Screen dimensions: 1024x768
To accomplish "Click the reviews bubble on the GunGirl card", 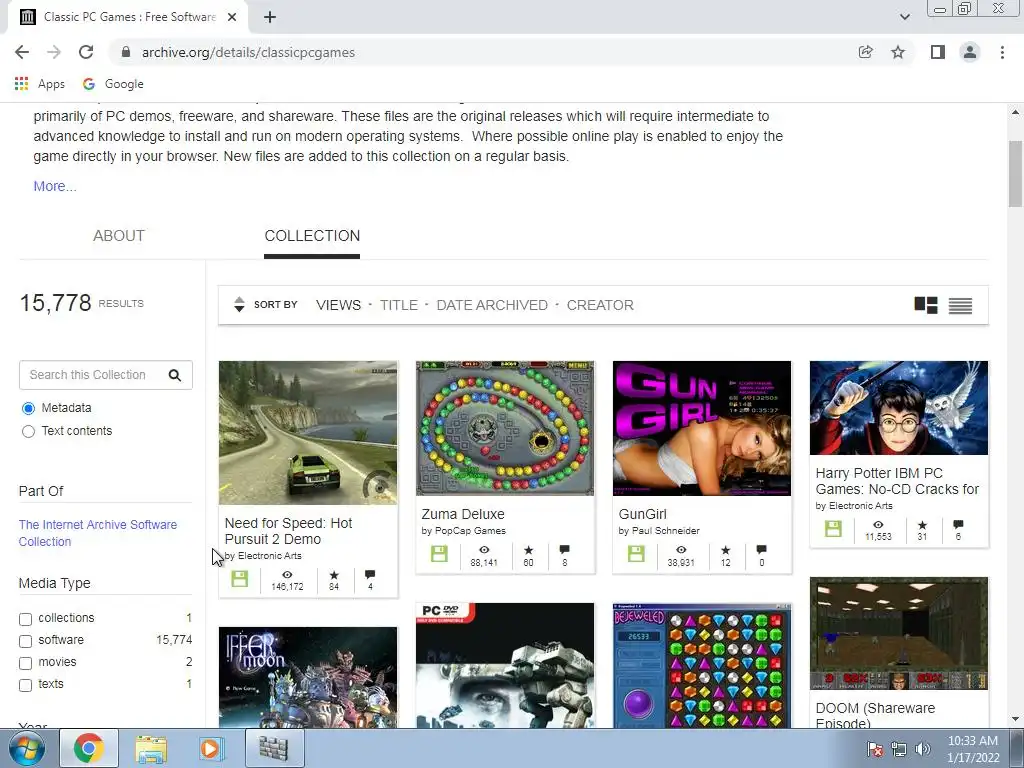I will 761,550.
